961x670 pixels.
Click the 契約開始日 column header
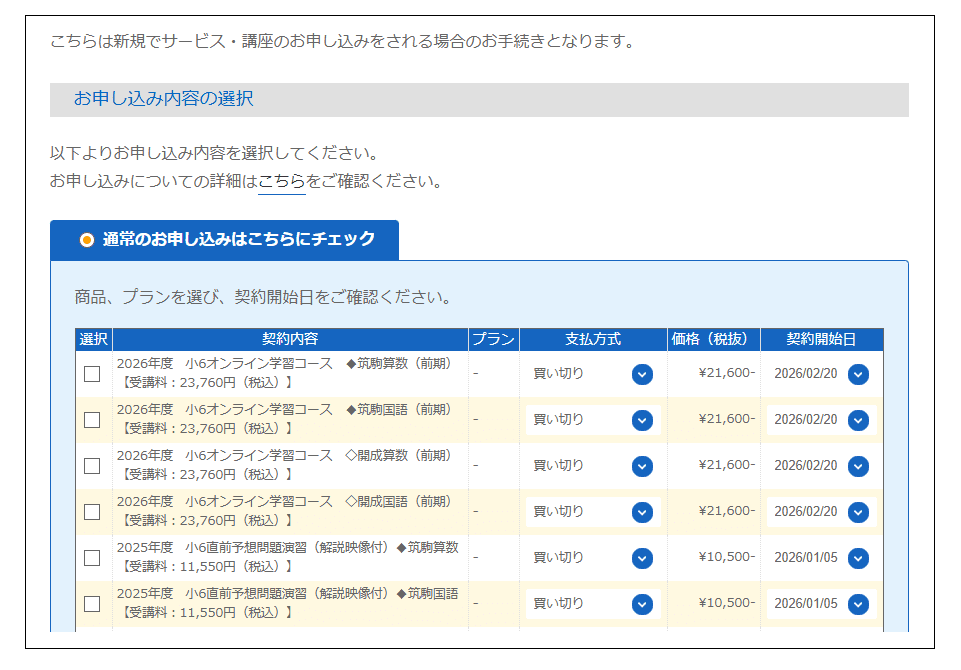[x=821, y=339]
